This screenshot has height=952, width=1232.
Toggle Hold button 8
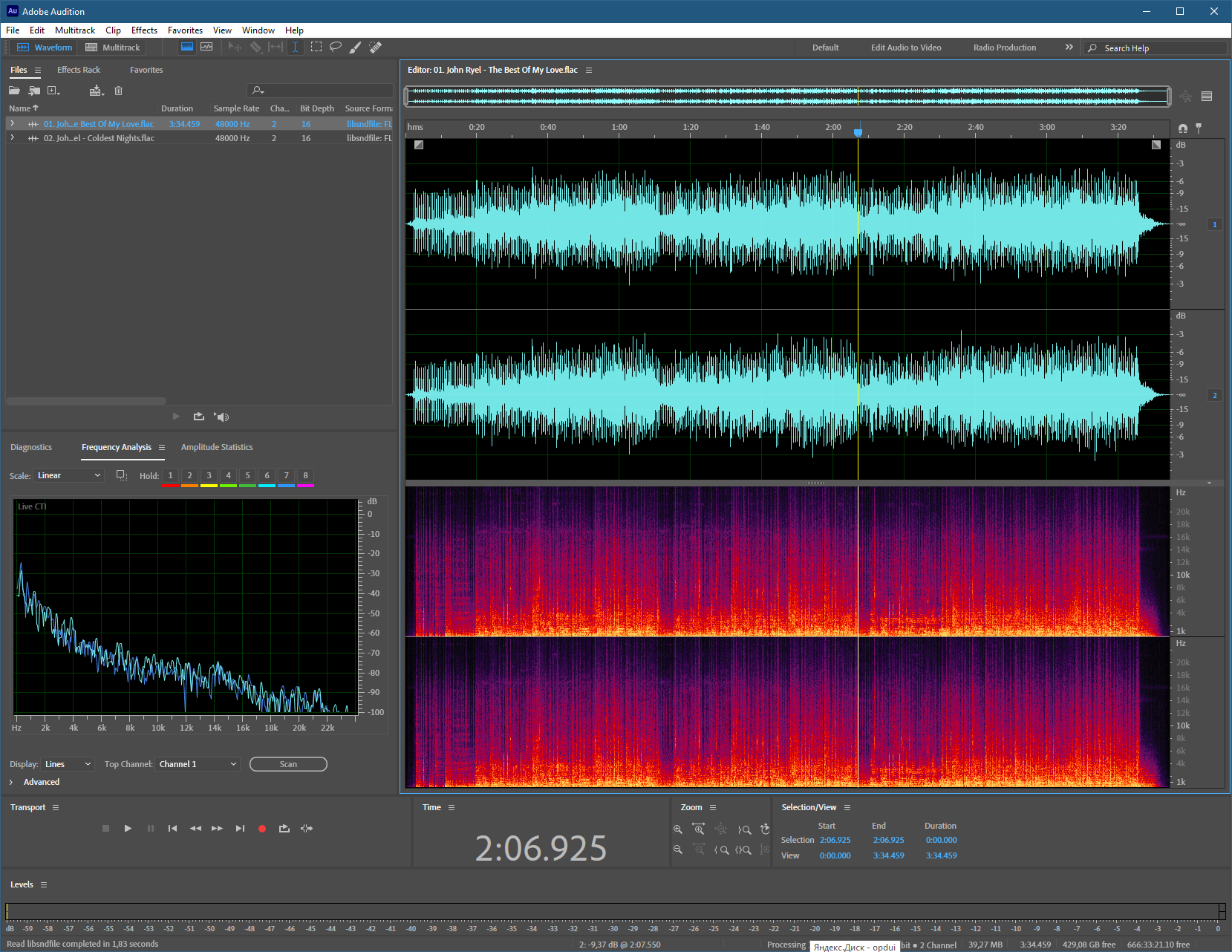305,476
